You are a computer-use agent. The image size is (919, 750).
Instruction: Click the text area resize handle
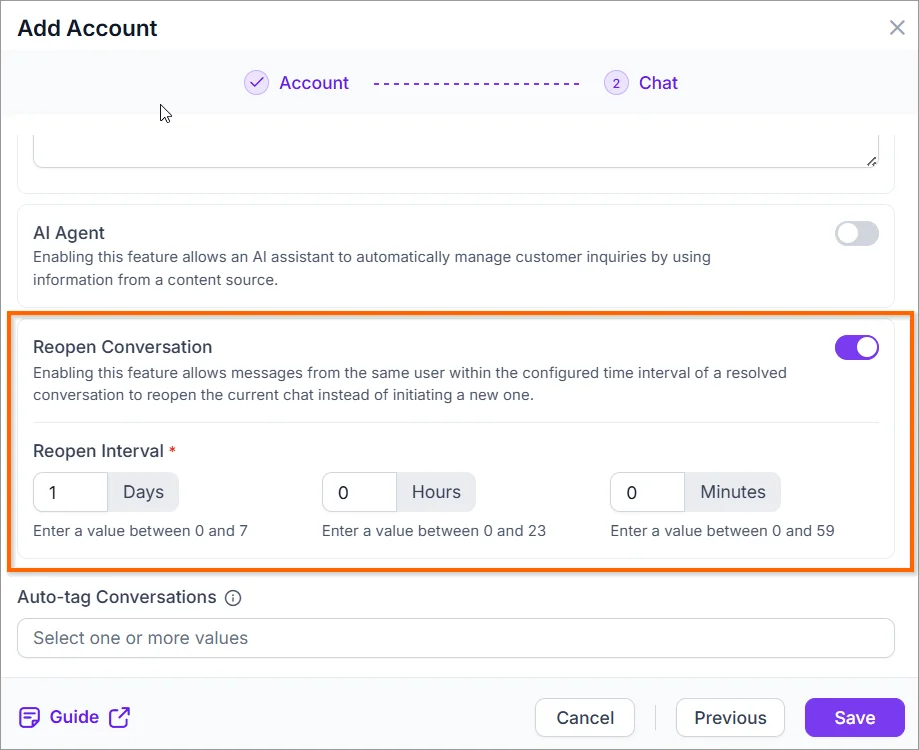pos(872,161)
